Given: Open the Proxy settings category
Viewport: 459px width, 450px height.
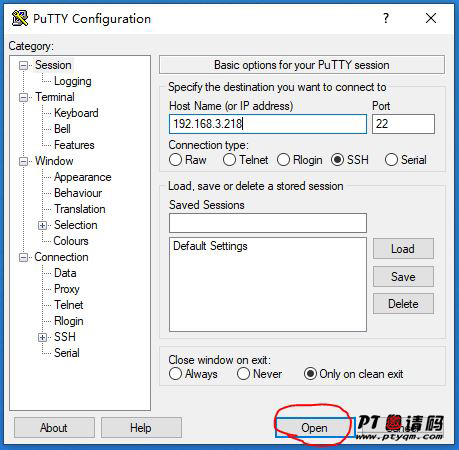Looking at the screenshot, I should 67,289.
